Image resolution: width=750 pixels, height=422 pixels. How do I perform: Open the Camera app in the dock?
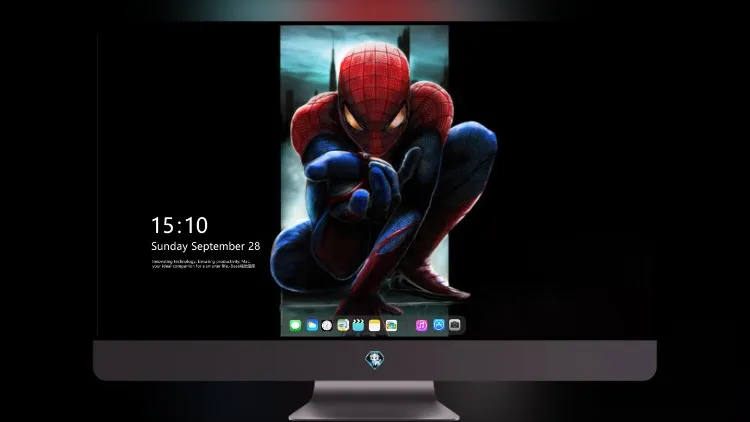[455, 325]
